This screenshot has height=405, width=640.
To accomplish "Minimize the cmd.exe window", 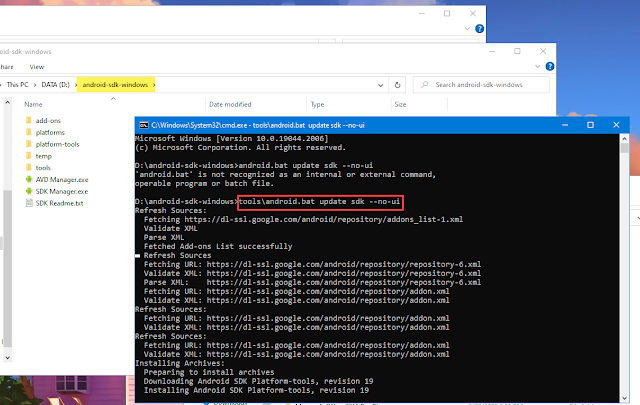I will [x=565, y=125].
